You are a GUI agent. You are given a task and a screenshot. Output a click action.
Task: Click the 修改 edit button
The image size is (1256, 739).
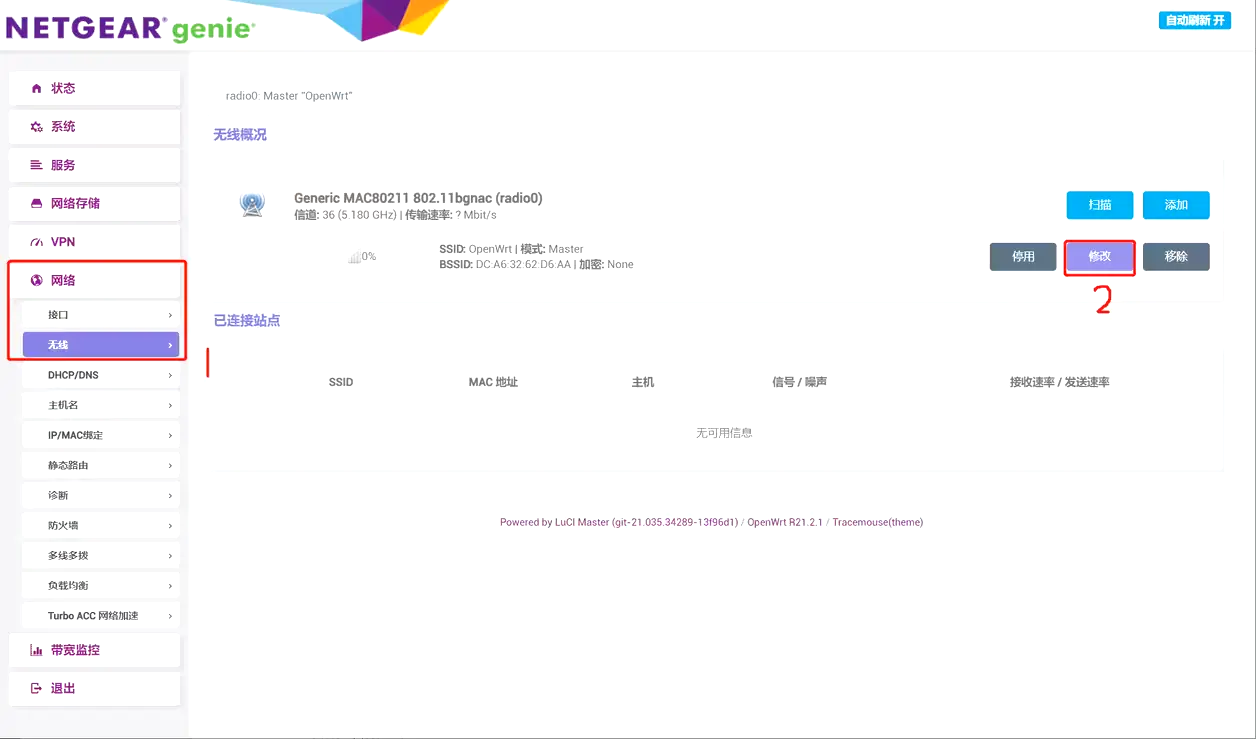click(x=1099, y=257)
